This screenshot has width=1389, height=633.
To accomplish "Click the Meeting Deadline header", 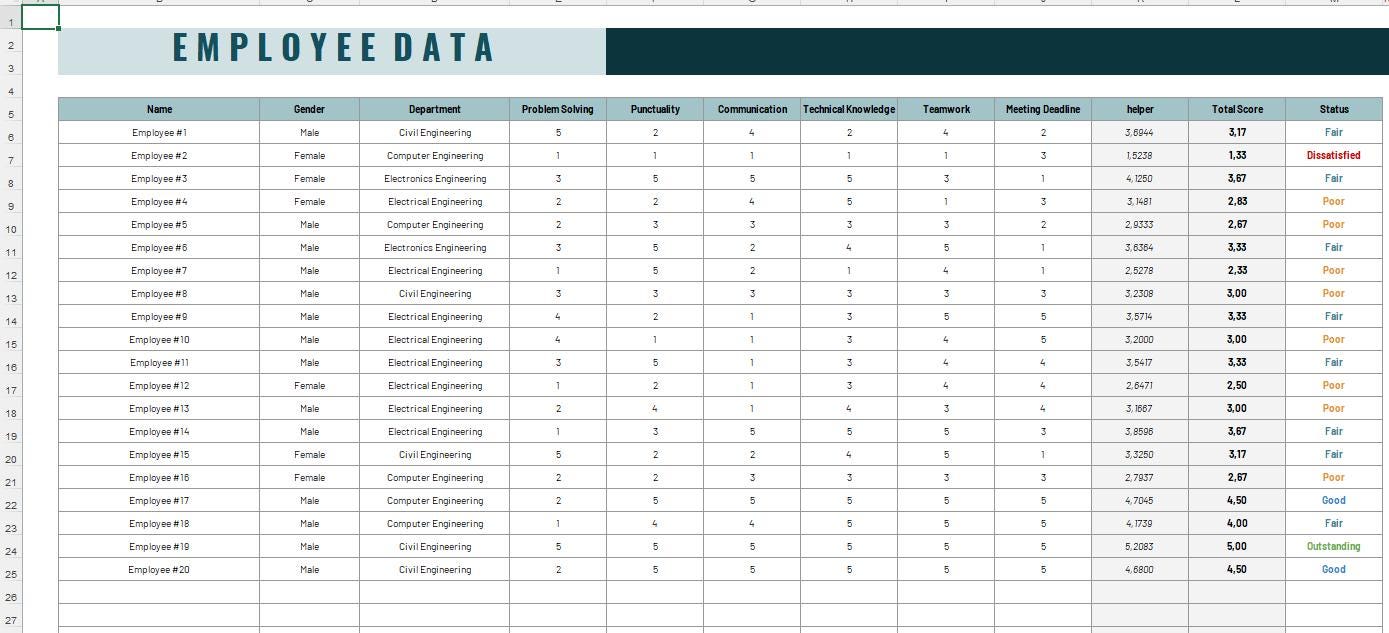I will (x=1043, y=109).
